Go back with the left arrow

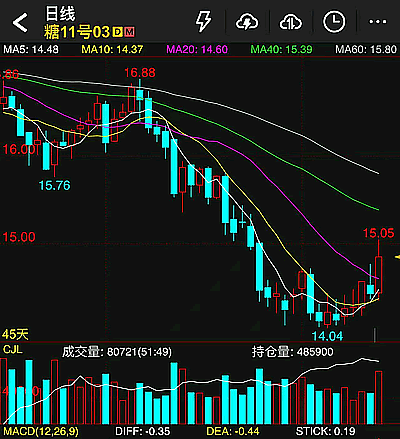tap(20, 23)
